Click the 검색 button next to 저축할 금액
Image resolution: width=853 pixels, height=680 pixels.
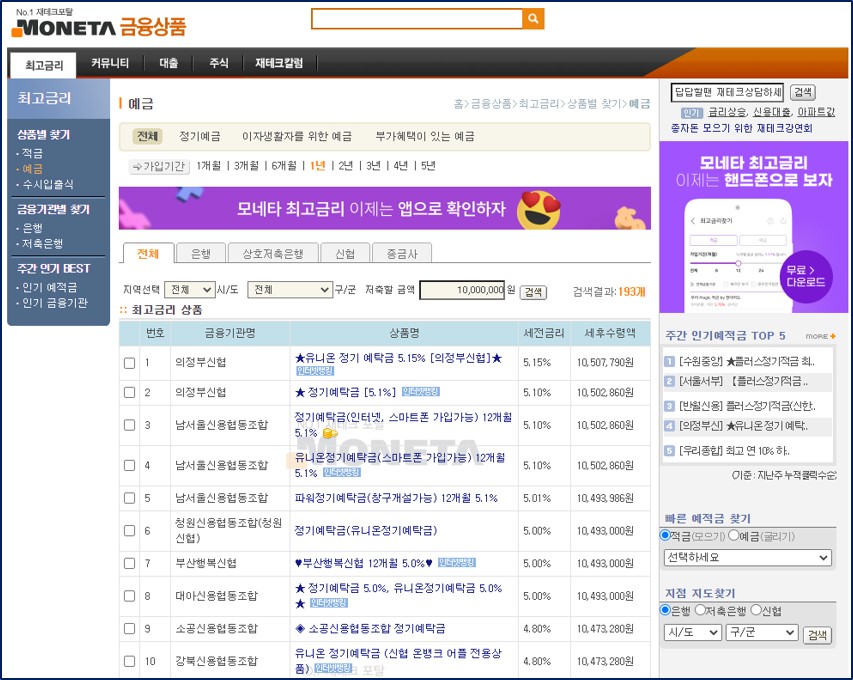tap(533, 292)
